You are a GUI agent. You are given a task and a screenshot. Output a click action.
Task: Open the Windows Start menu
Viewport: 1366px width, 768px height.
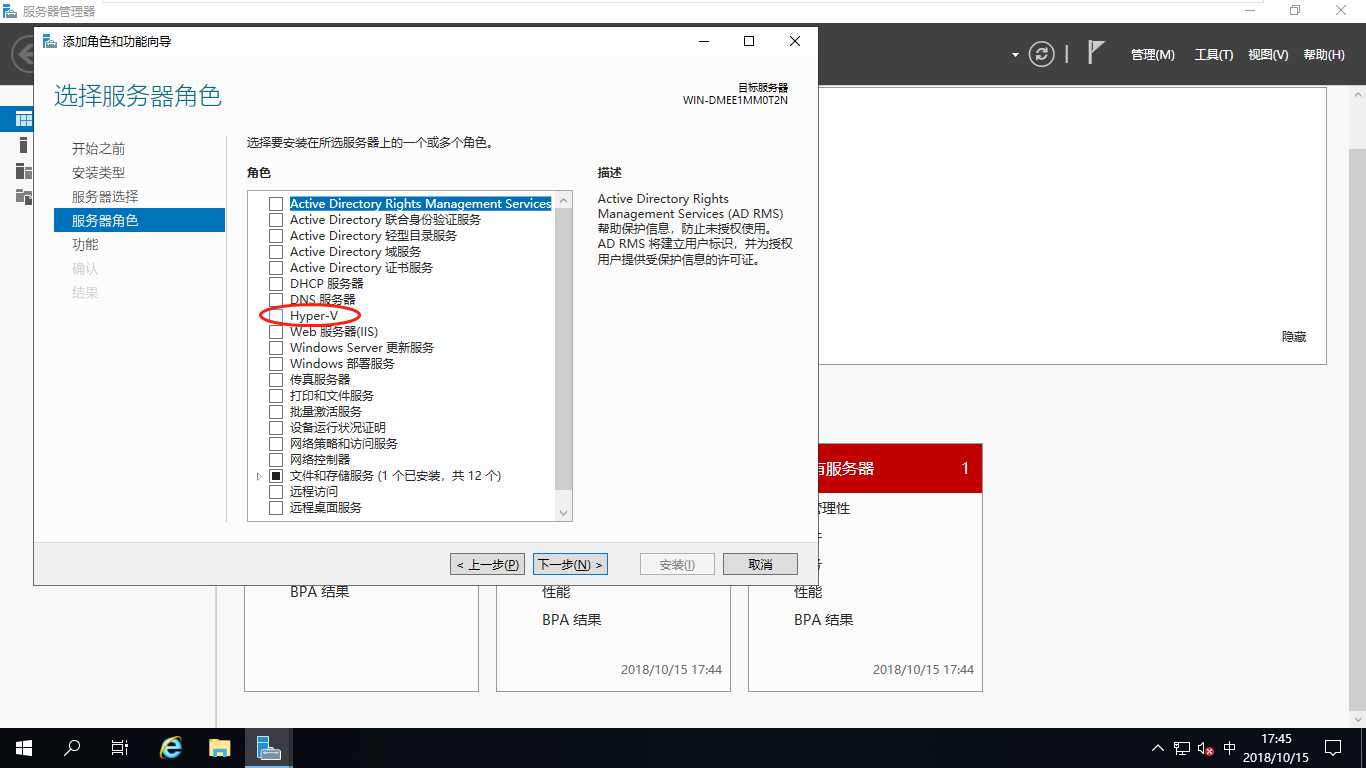tap(22, 748)
